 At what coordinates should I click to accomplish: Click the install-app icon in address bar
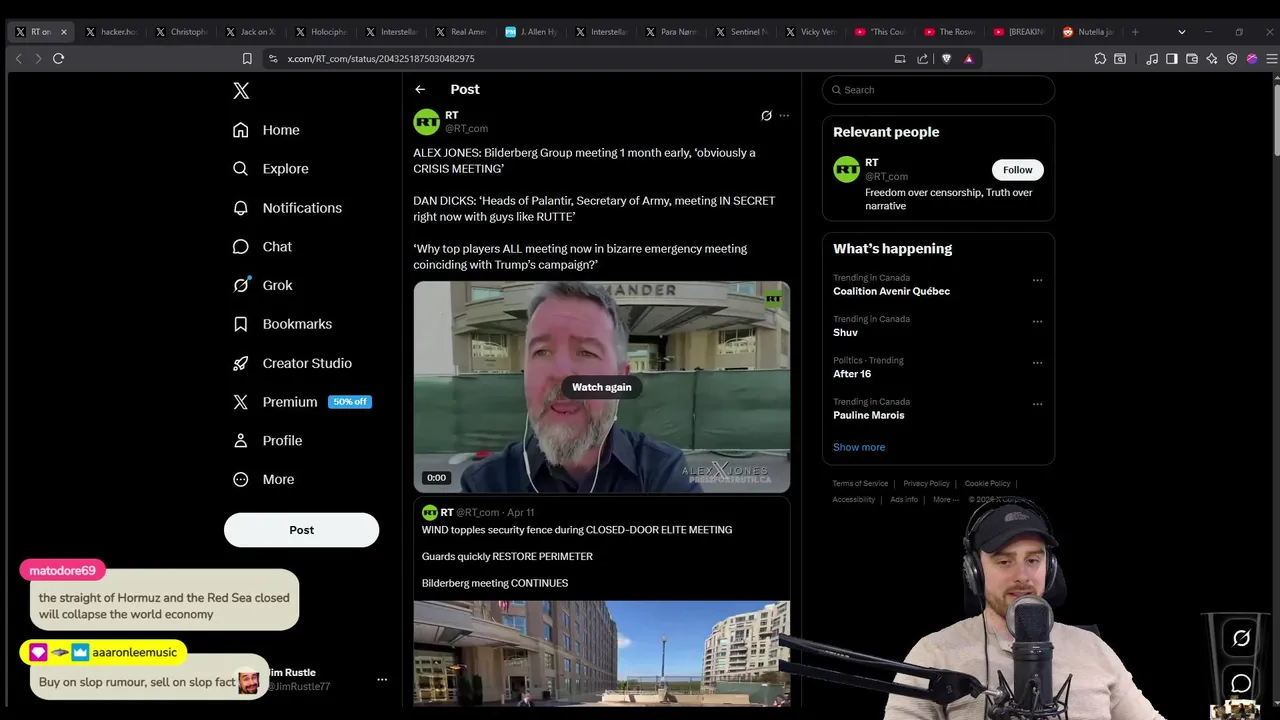point(900,59)
